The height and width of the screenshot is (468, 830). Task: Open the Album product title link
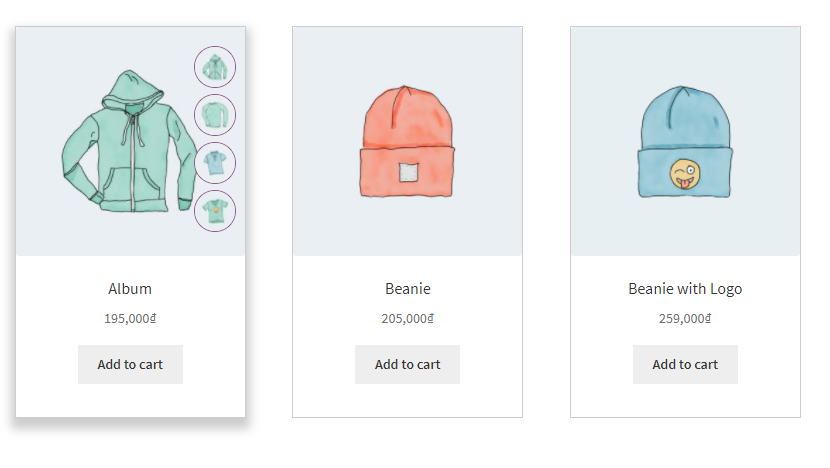click(130, 289)
